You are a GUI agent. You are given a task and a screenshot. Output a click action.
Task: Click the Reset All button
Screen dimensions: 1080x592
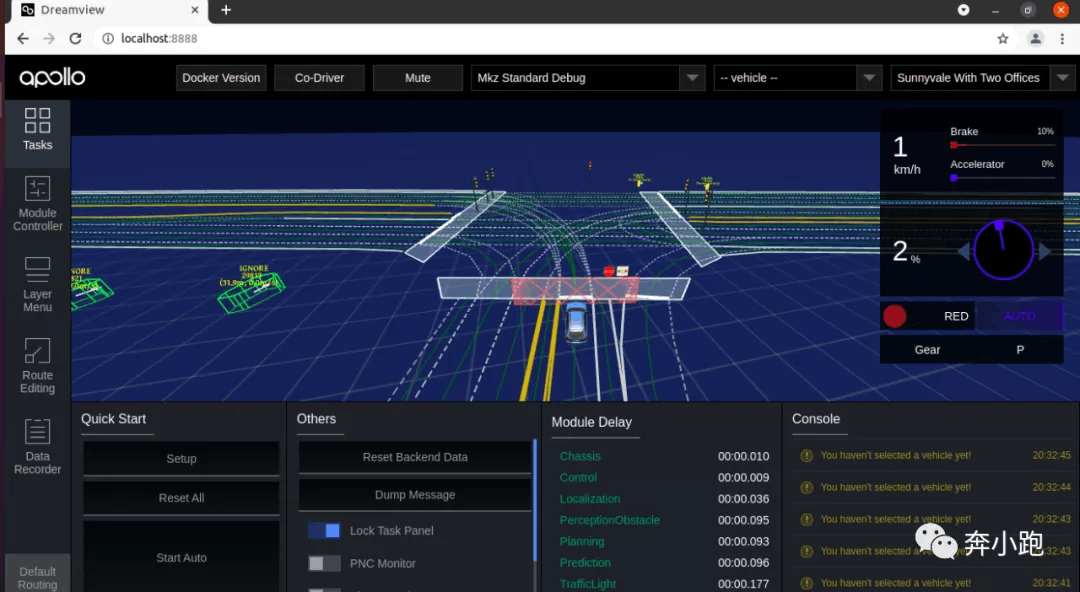click(x=181, y=498)
